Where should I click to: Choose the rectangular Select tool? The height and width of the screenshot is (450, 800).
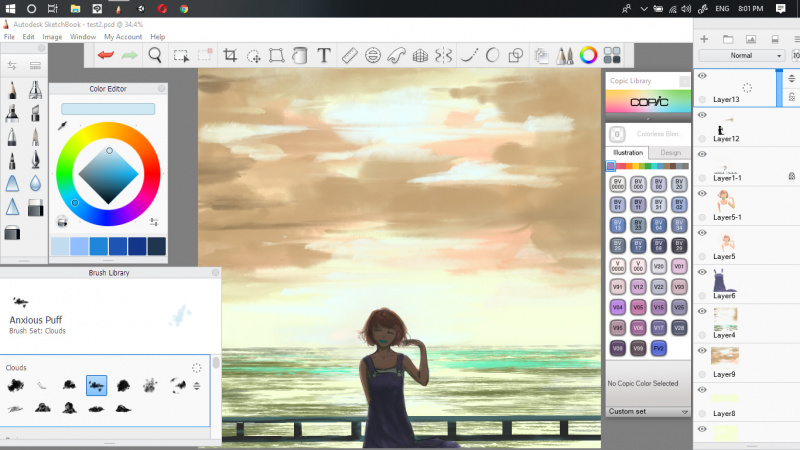(181, 55)
